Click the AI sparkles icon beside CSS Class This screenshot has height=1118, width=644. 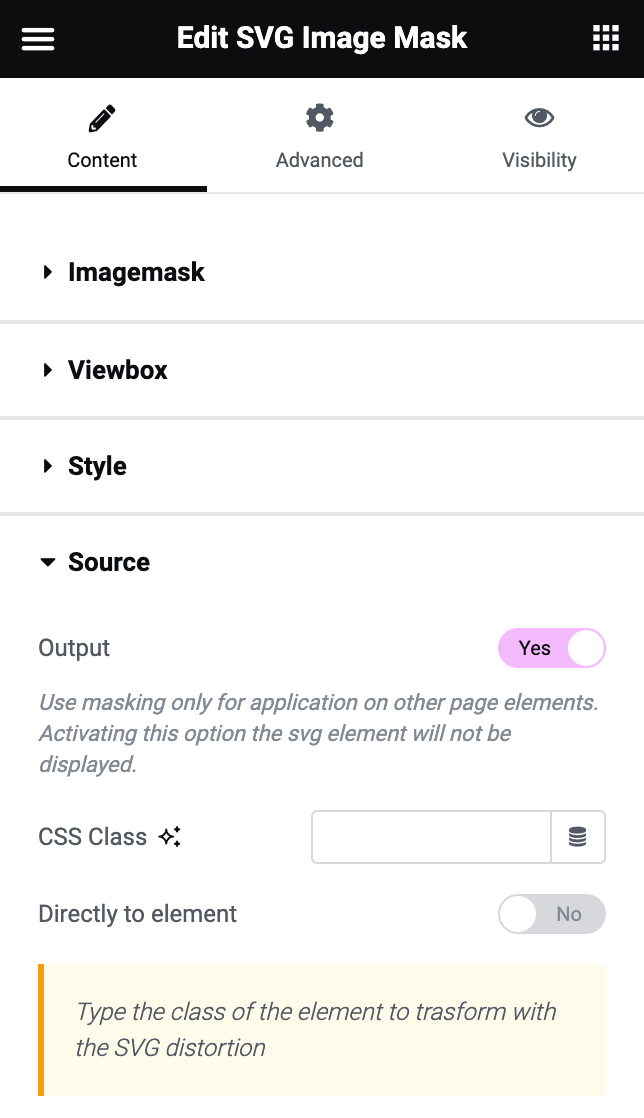168,837
